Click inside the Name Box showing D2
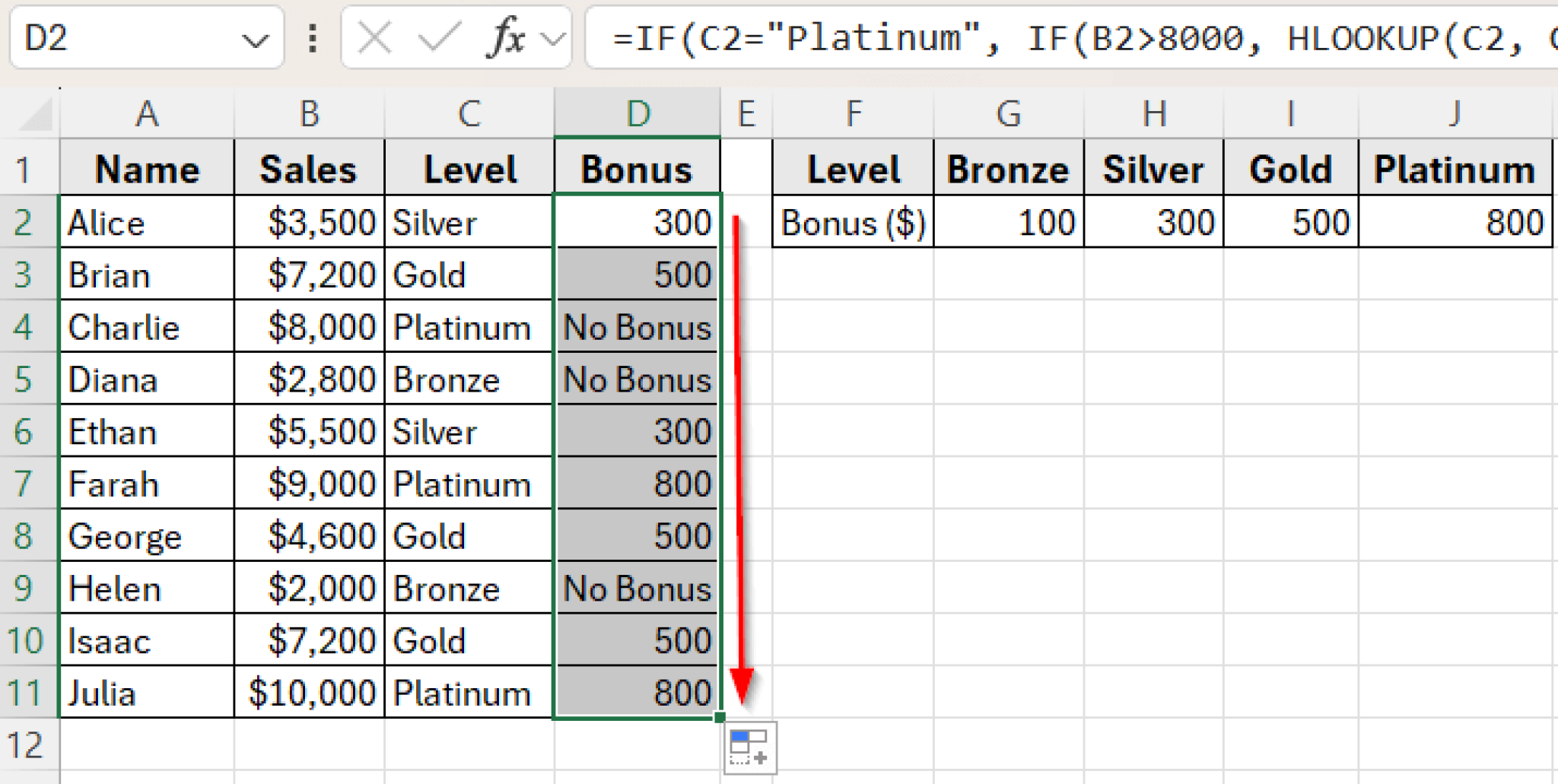Viewport: 1558px width, 784px height. [x=114, y=38]
